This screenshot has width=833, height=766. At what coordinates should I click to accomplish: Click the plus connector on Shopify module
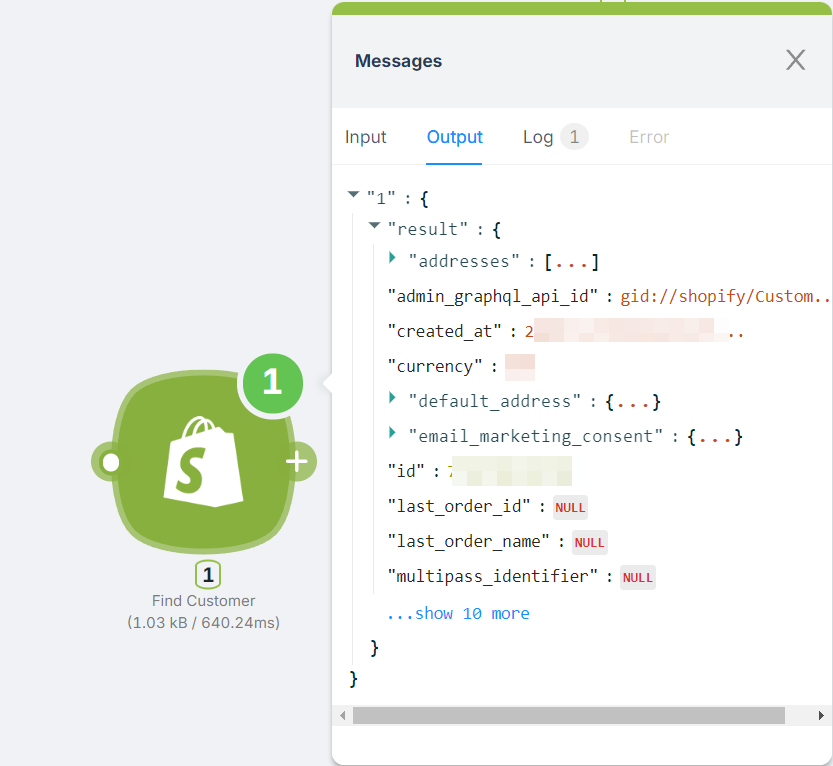(x=296, y=461)
